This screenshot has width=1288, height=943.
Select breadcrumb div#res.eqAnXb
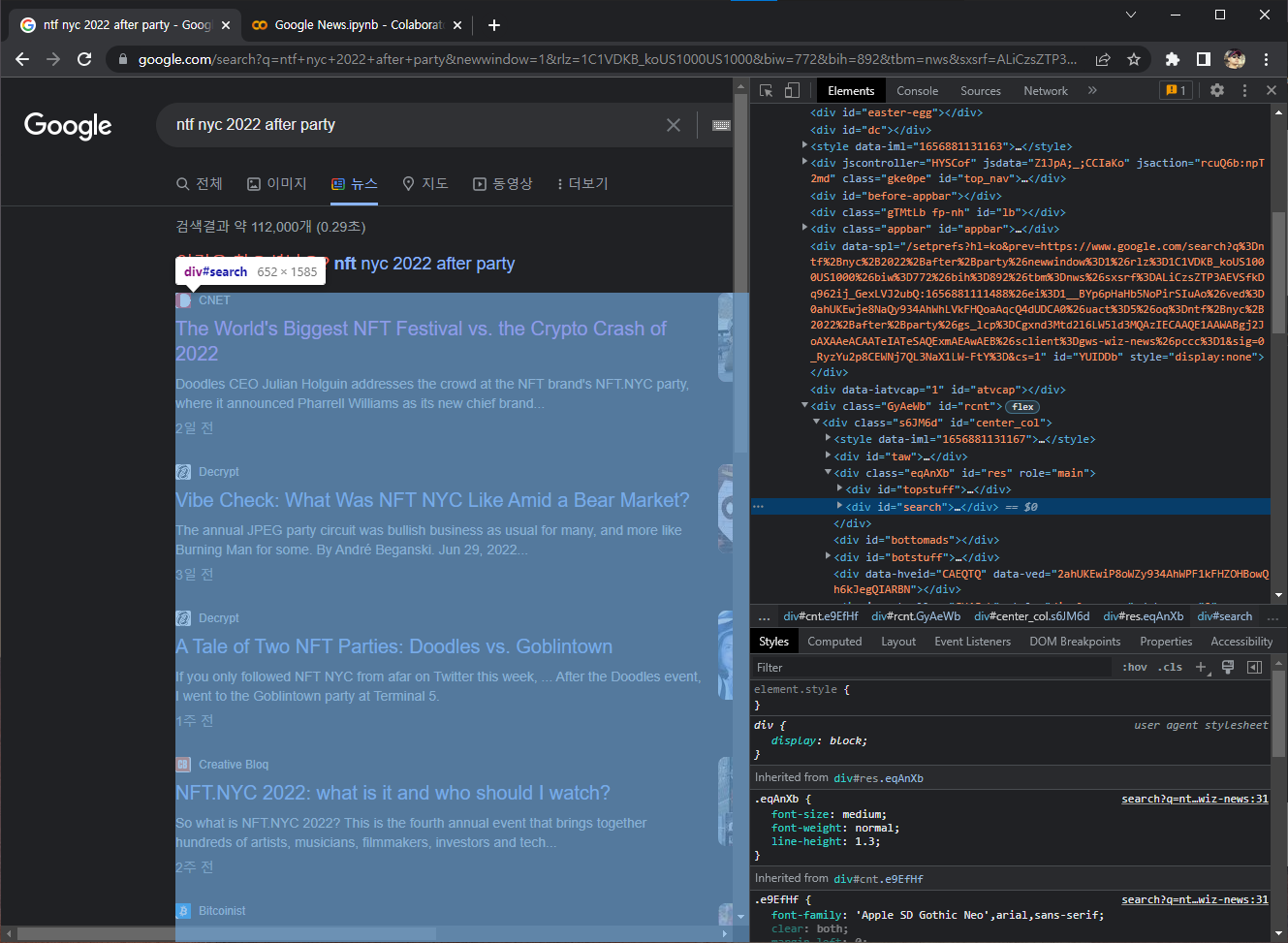1143,616
